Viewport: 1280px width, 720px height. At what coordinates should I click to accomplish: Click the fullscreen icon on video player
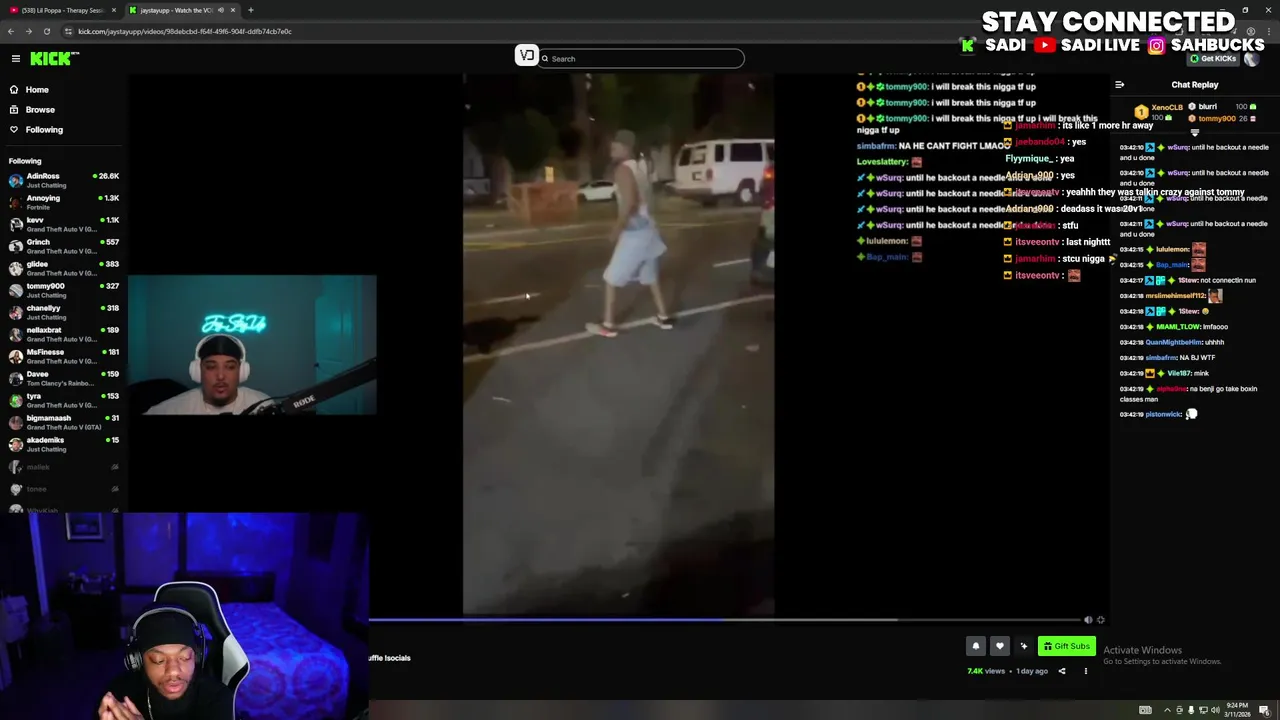coord(1101,620)
